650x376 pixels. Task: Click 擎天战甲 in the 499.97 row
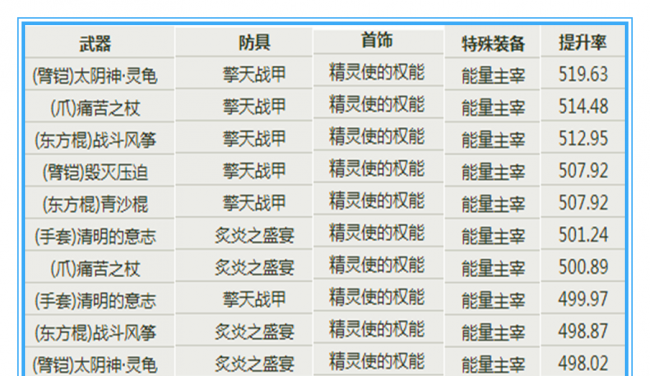[x=254, y=300]
